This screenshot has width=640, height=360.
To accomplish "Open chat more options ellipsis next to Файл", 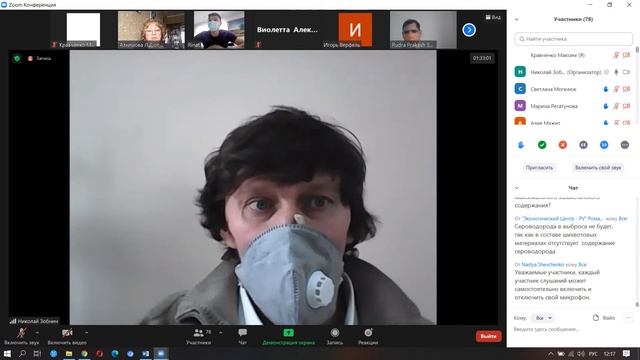I will pyautogui.click(x=628, y=318).
